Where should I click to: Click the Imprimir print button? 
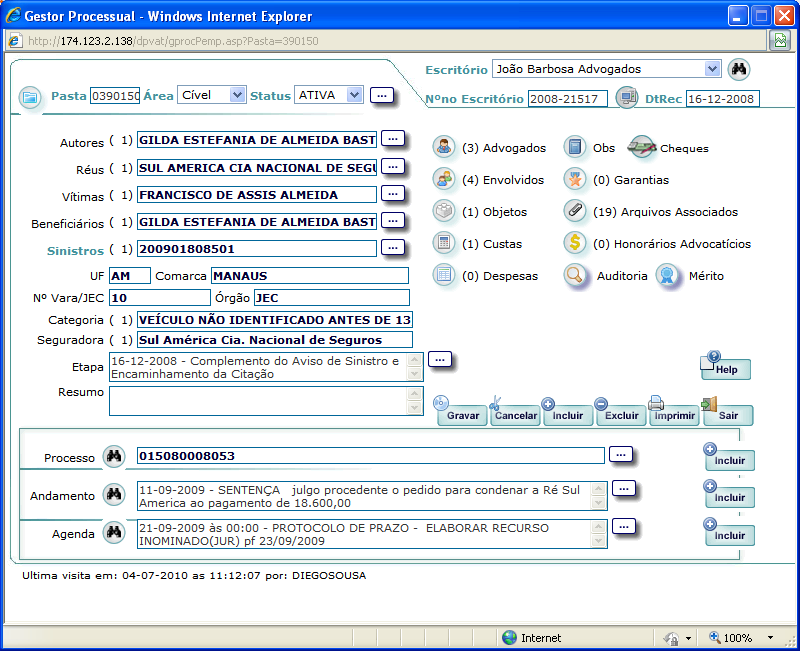674,415
